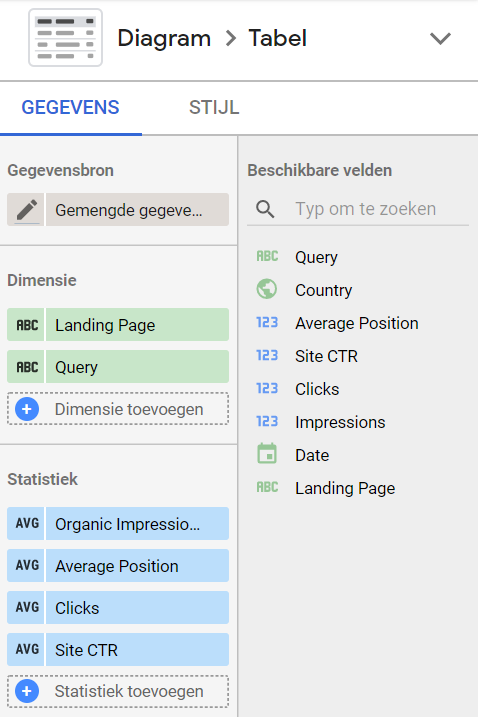Click the 123 icon beside Impressions field
The width and height of the screenshot is (478, 717).
pos(267,421)
